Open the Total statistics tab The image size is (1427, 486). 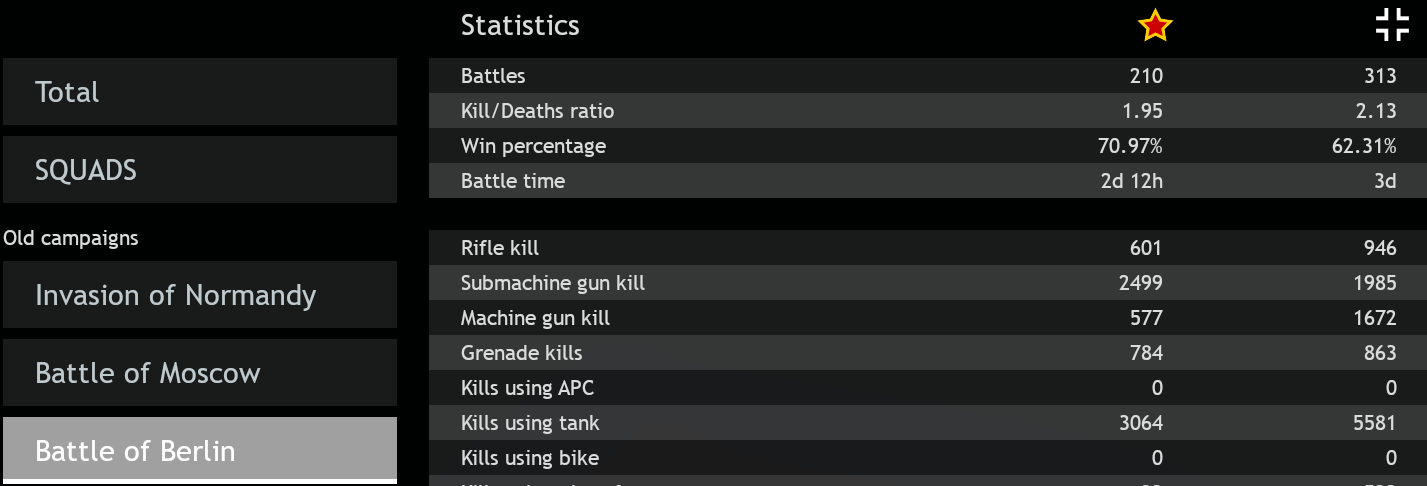tap(200, 91)
